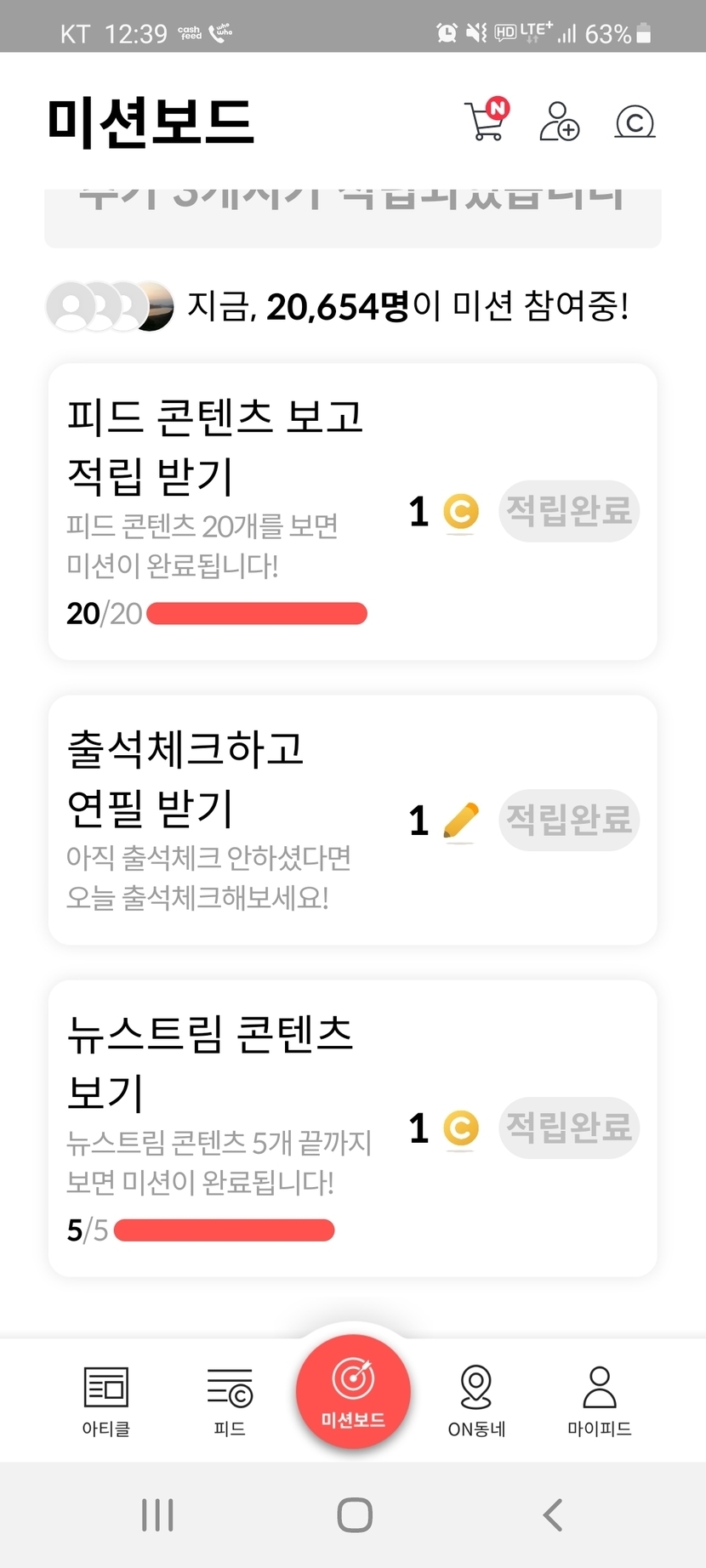Tap the coin icon on newstream mission
The image size is (706, 1568).
[x=461, y=1128]
